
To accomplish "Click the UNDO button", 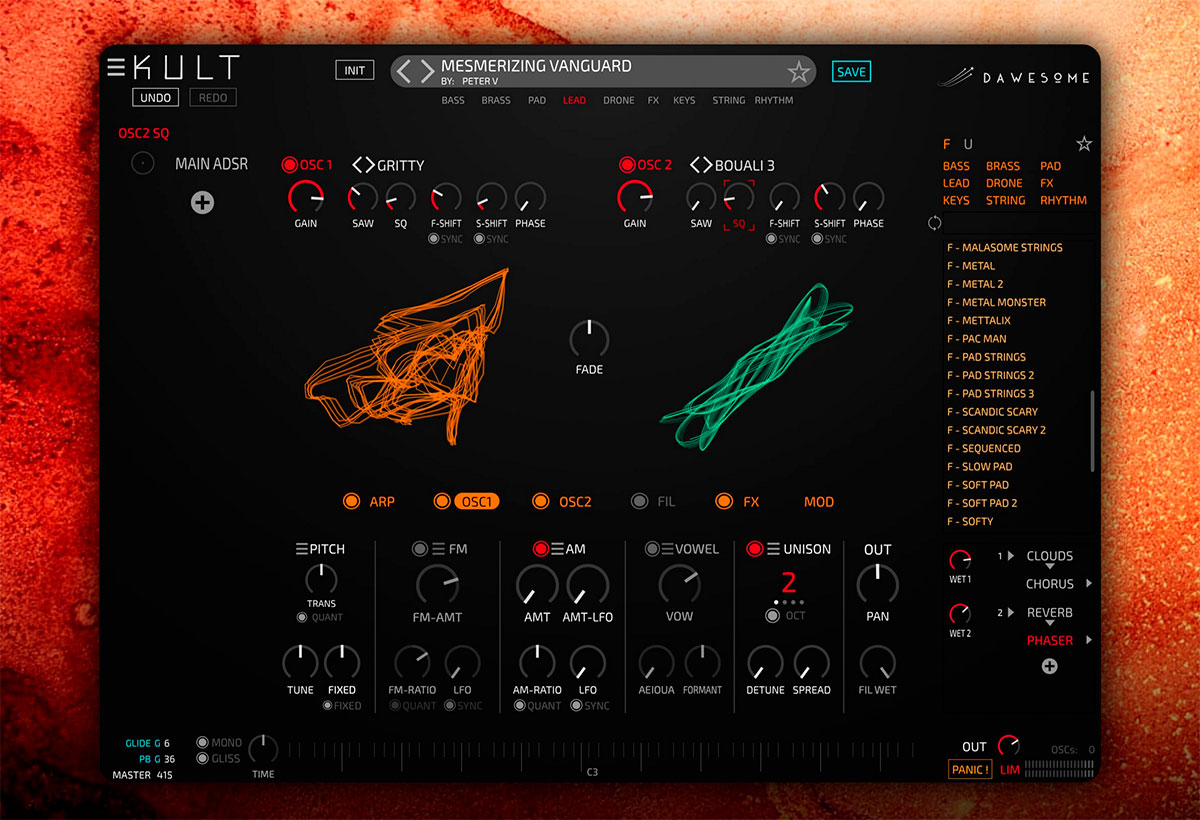I will (156, 98).
